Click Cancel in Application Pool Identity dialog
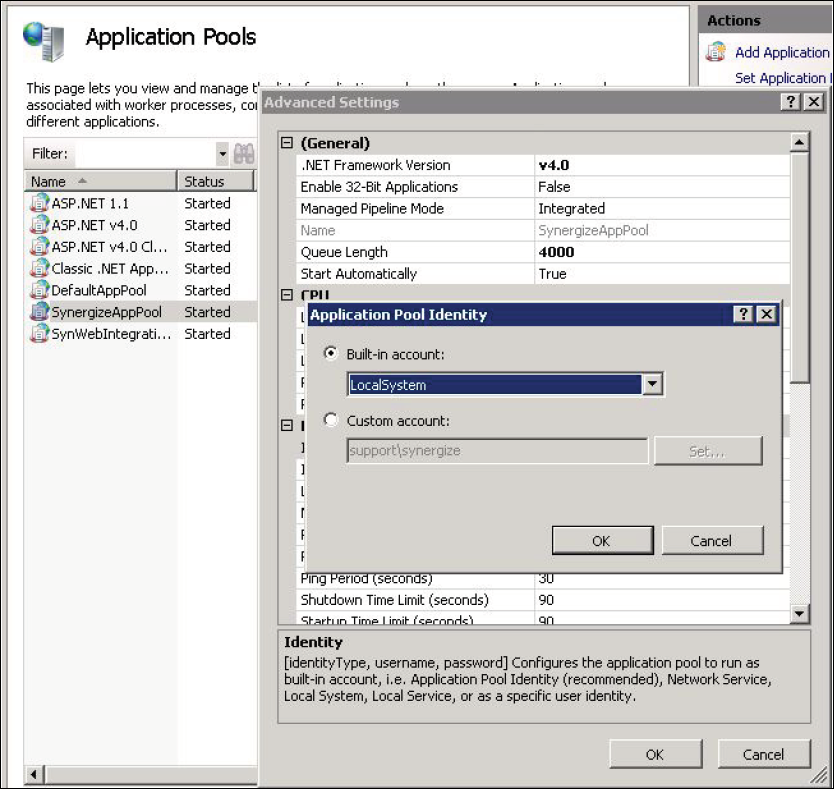This screenshot has height=789, width=834. [712, 541]
